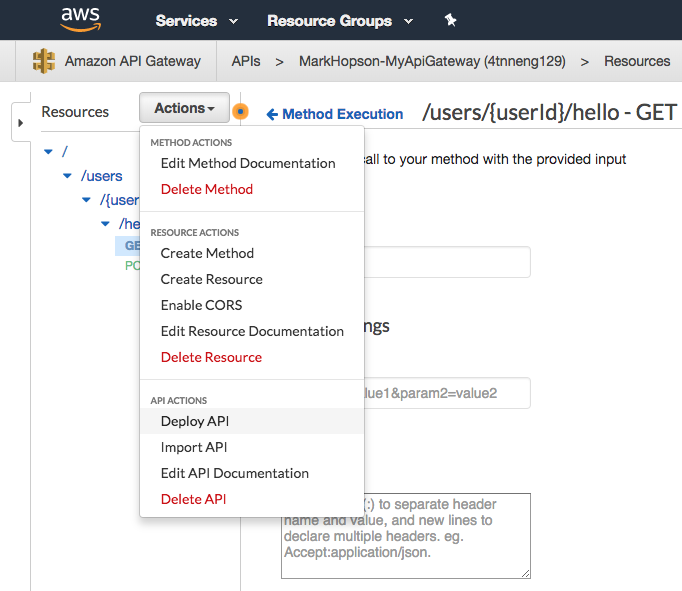Viewport: 682px width, 591px height.
Task: Collapse the /users tree node
Action: point(68,176)
